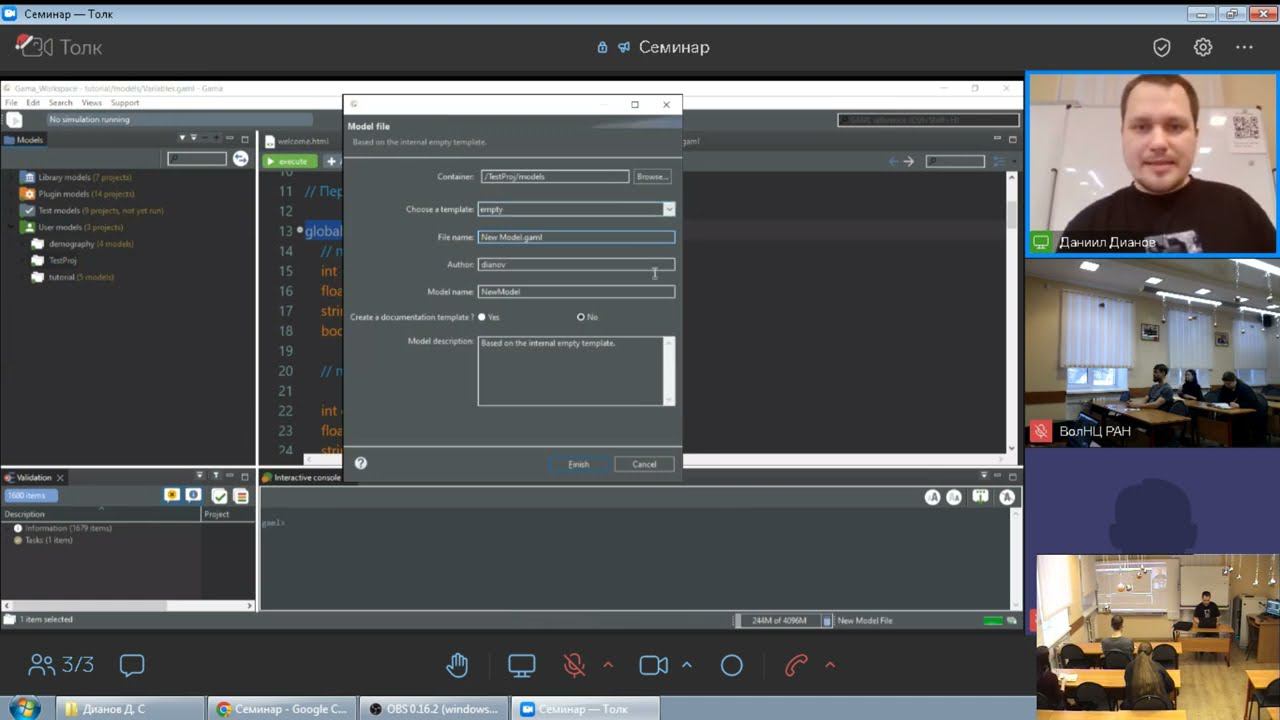Click the rightmost round A icon in Interactive console
The height and width of the screenshot is (720, 1280).
pos(1007,497)
